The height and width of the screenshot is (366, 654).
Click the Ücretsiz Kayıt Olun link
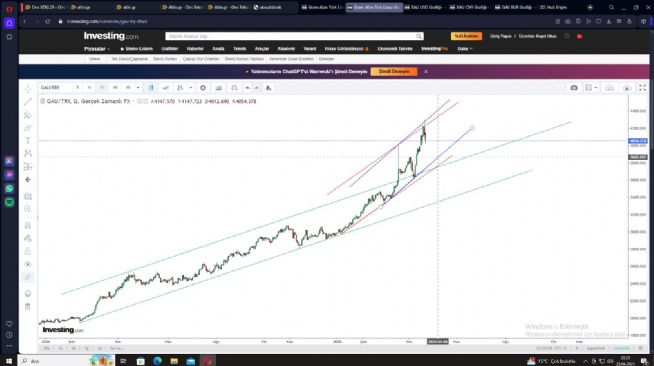tap(537, 36)
